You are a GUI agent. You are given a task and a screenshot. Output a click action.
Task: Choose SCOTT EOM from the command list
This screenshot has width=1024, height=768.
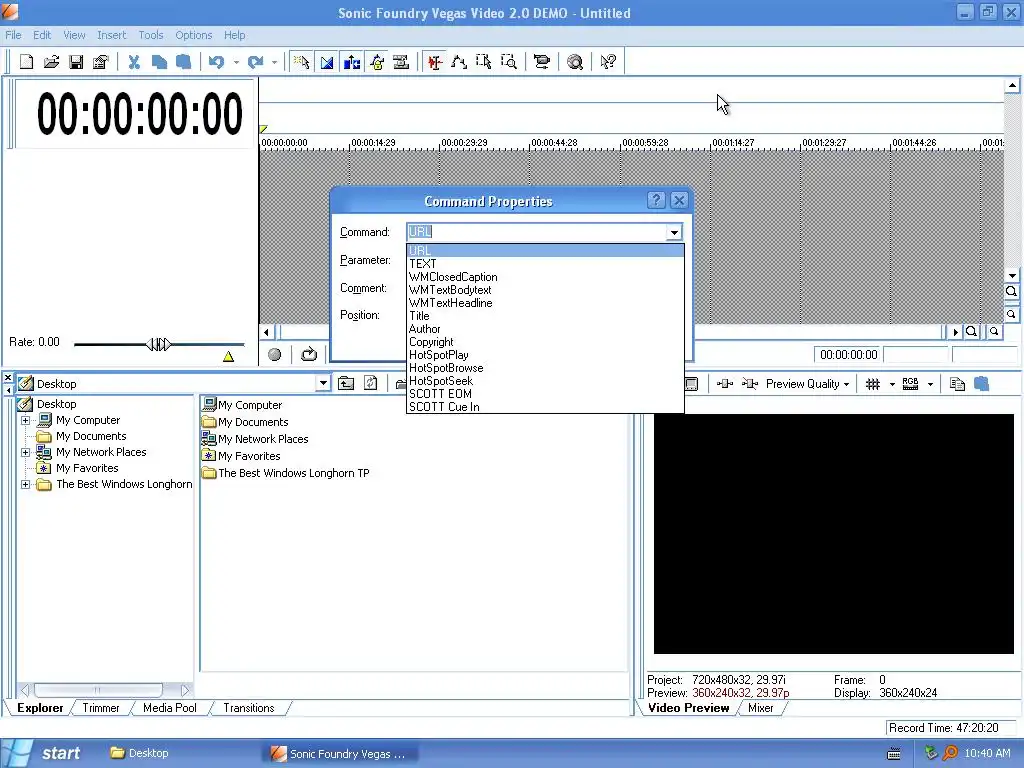[545, 394]
